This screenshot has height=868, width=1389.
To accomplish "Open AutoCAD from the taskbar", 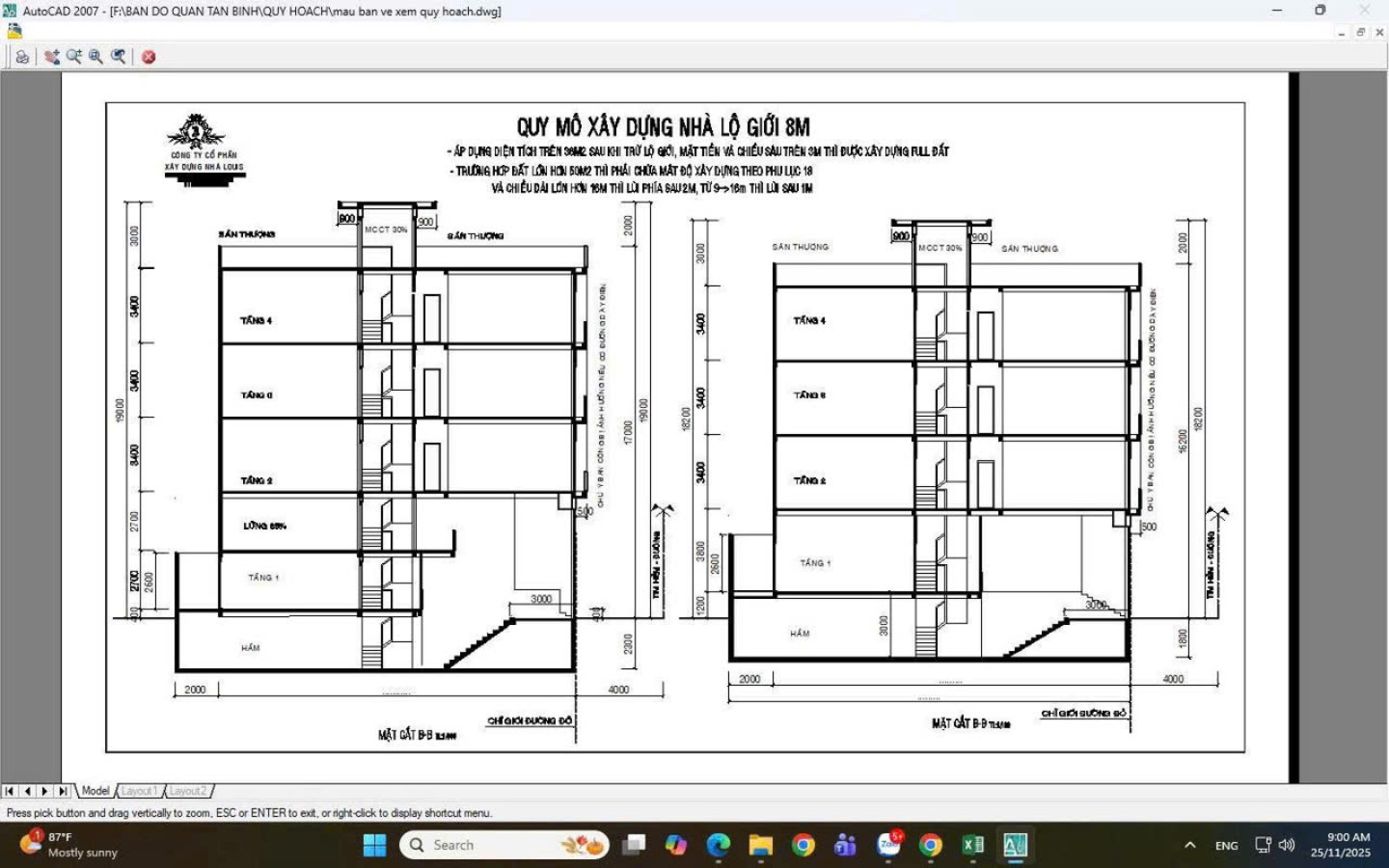I will pos(1014,844).
